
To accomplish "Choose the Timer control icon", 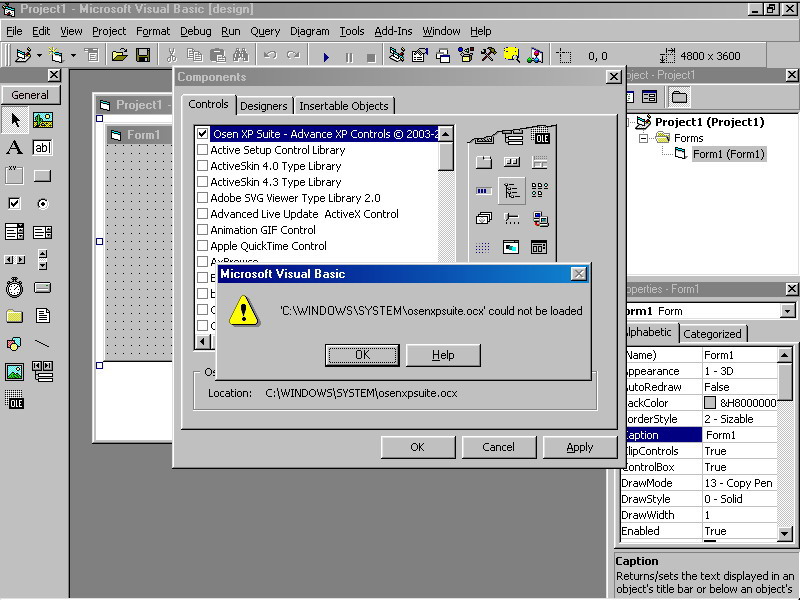I will [14, 288].
